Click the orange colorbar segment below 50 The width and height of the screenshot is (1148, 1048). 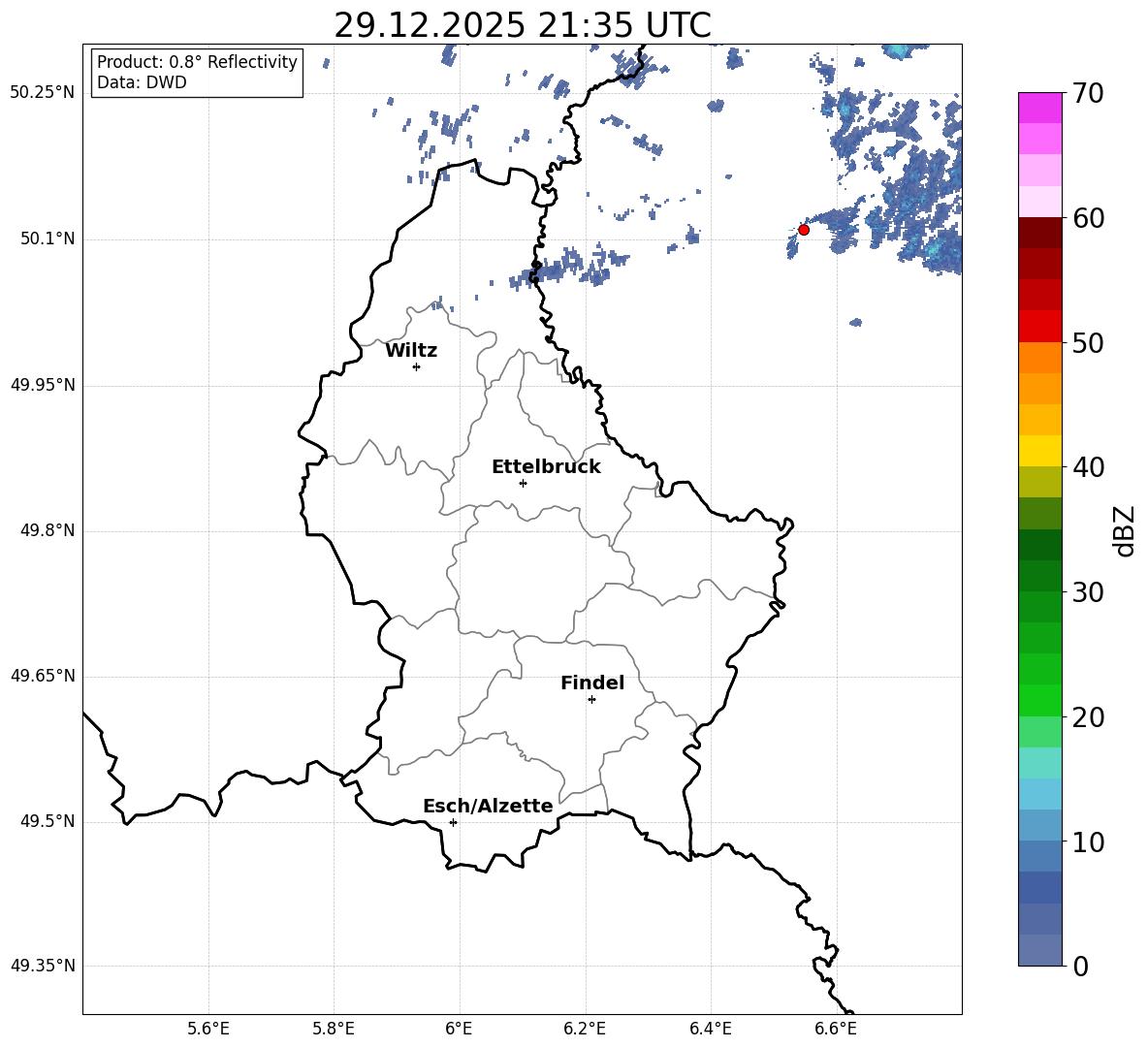pos(1040,357)
